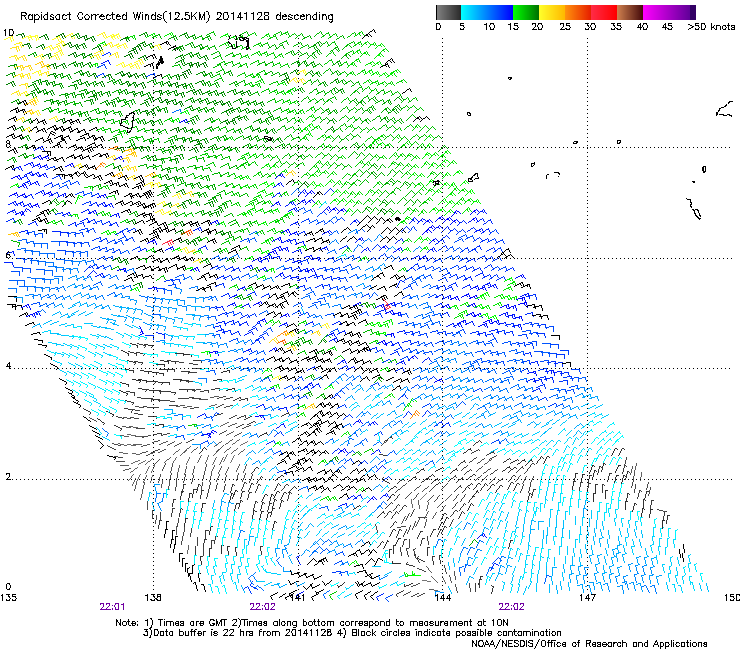
Task: Click the latitude label '10'
Action: click(8, 33)
